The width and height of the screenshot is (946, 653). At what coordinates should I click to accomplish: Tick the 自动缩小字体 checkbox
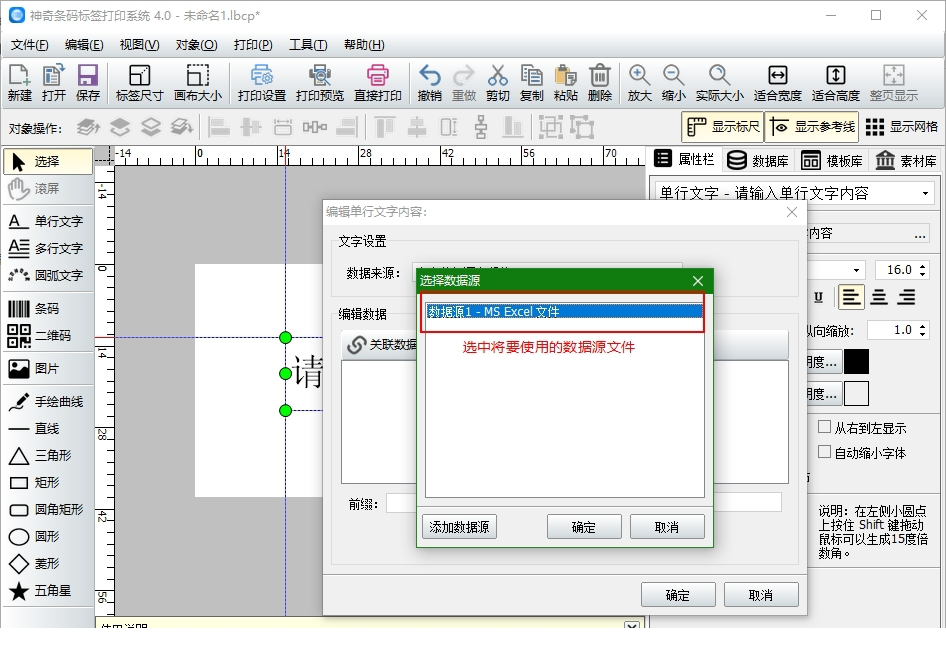[825, 452]
